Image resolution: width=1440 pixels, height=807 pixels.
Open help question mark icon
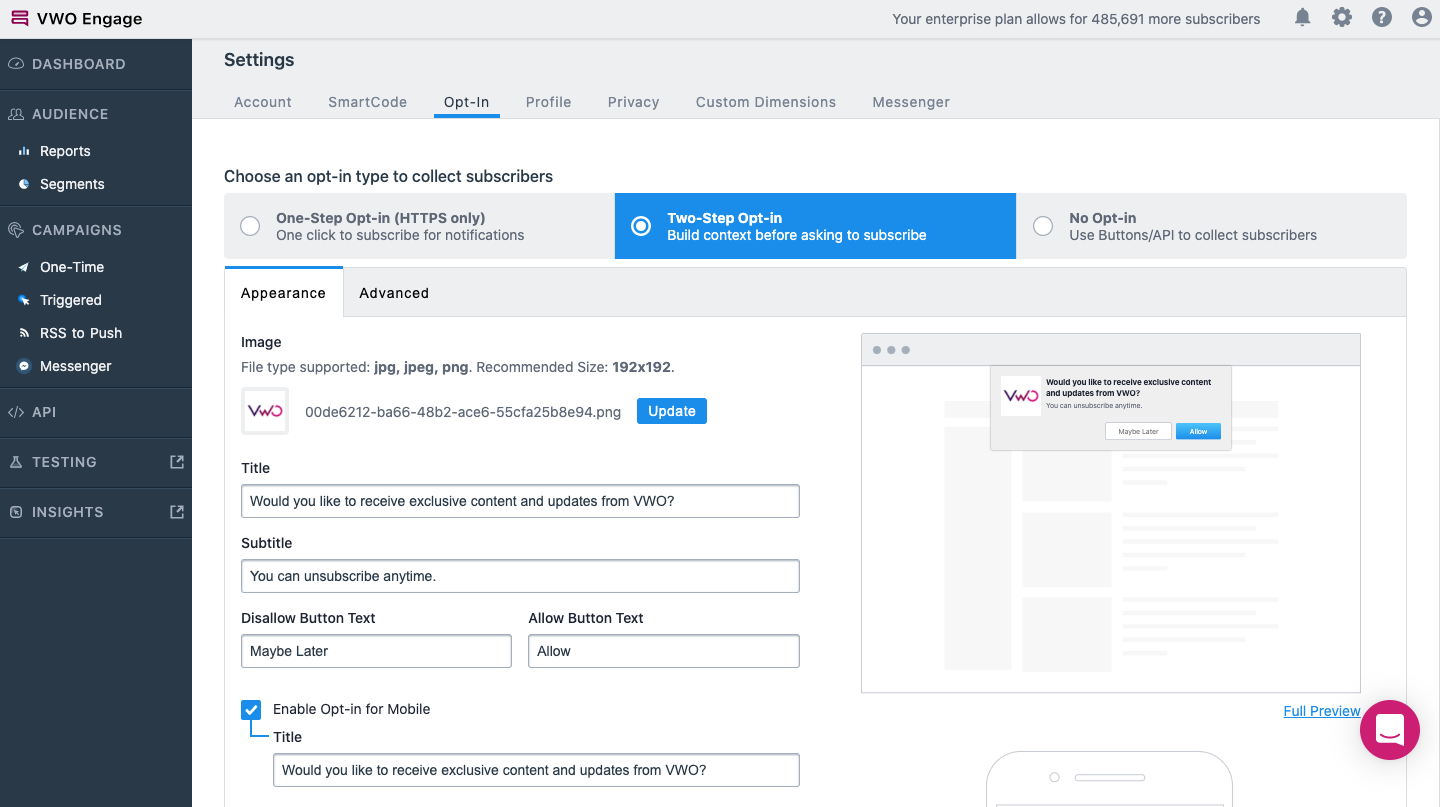click(1382, 18)
